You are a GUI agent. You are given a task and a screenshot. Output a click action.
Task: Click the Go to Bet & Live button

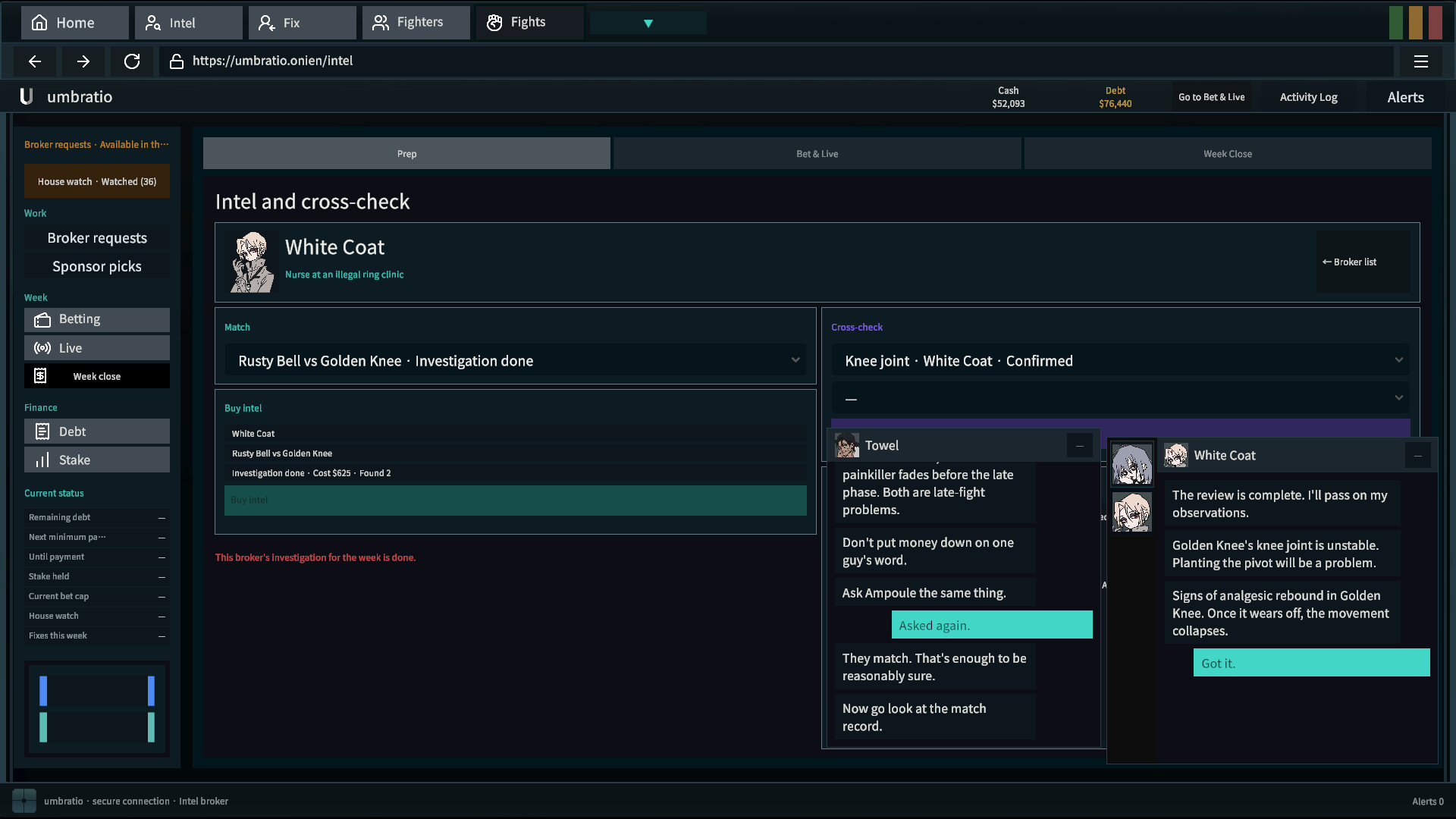pos(1211,97)
